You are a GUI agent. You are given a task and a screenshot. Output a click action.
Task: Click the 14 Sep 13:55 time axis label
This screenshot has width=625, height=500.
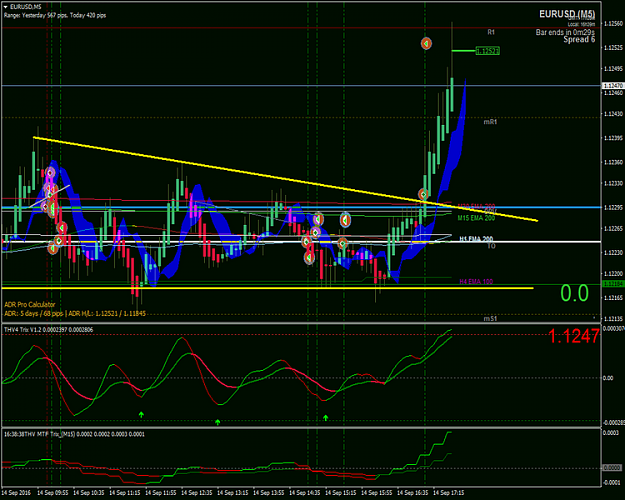click(x=269, y=493)
